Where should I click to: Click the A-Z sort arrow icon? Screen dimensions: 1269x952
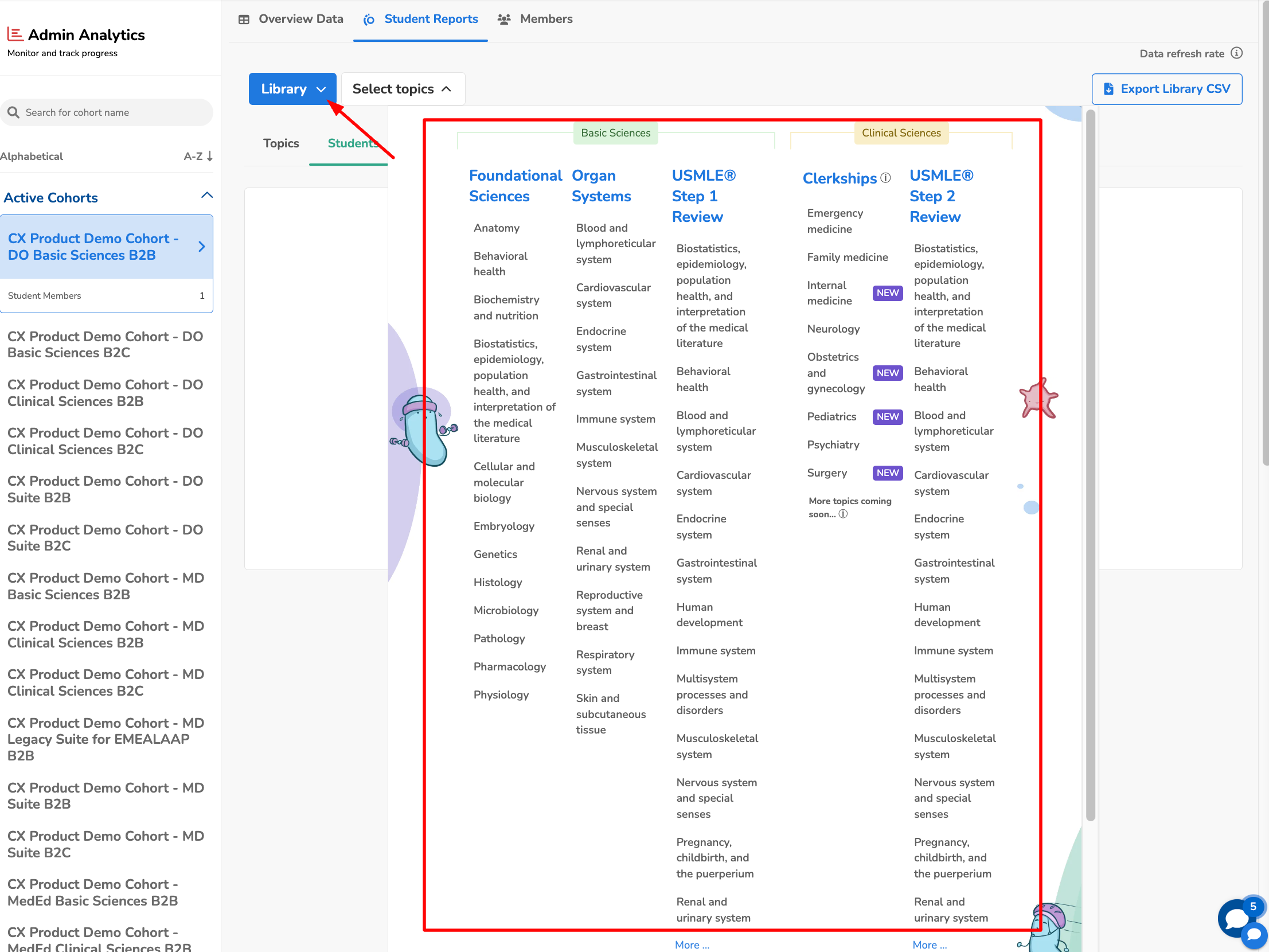pos(210,156)
